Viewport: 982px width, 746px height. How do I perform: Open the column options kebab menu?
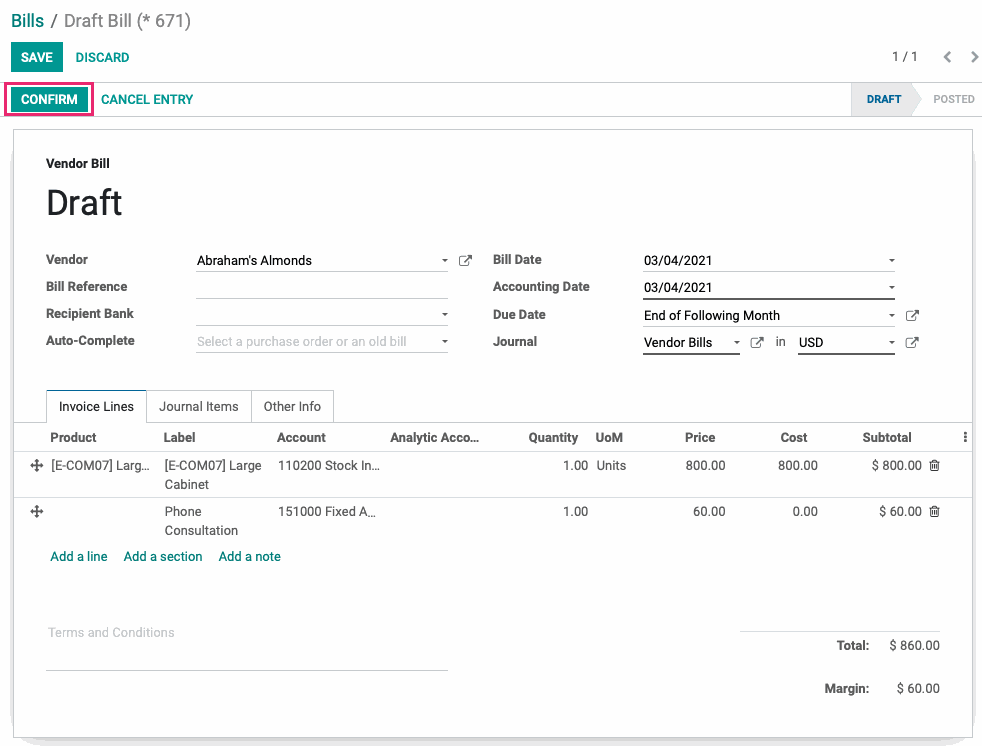click(x=964, y=437)
